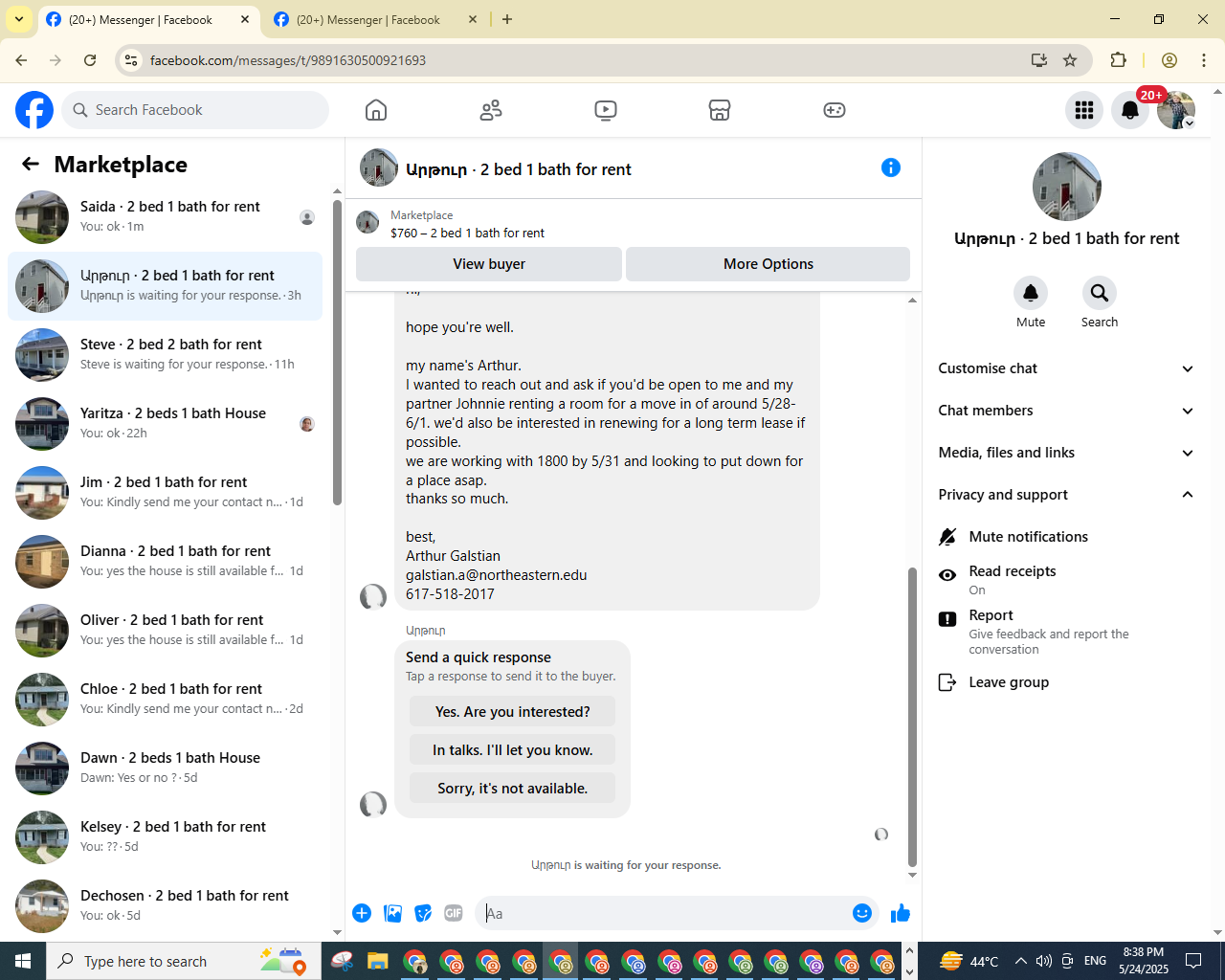Toggle Mute notifications option

coord(1065,537)
